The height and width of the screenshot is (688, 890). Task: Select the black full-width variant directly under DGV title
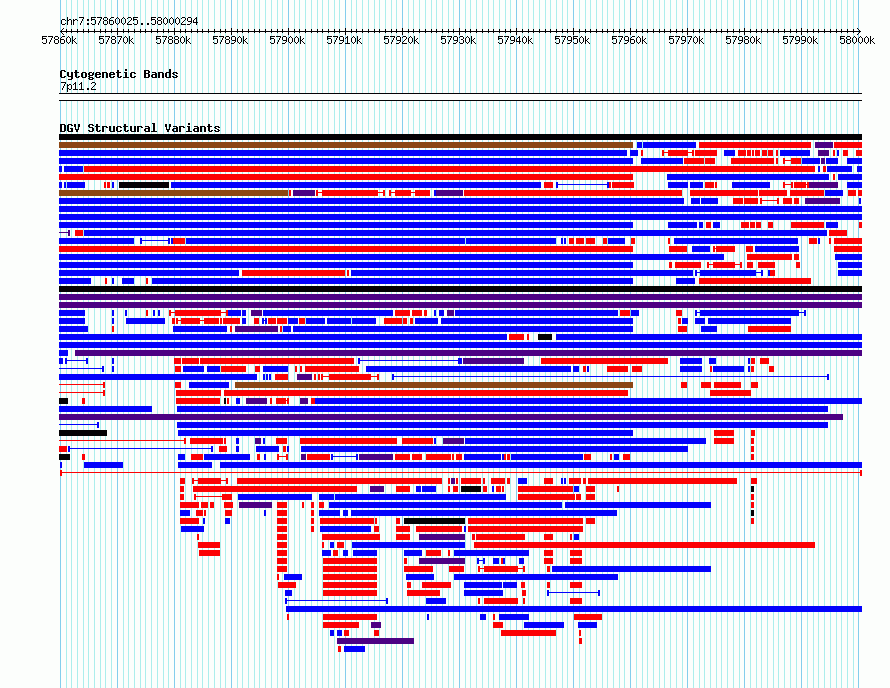click(460, 137)
